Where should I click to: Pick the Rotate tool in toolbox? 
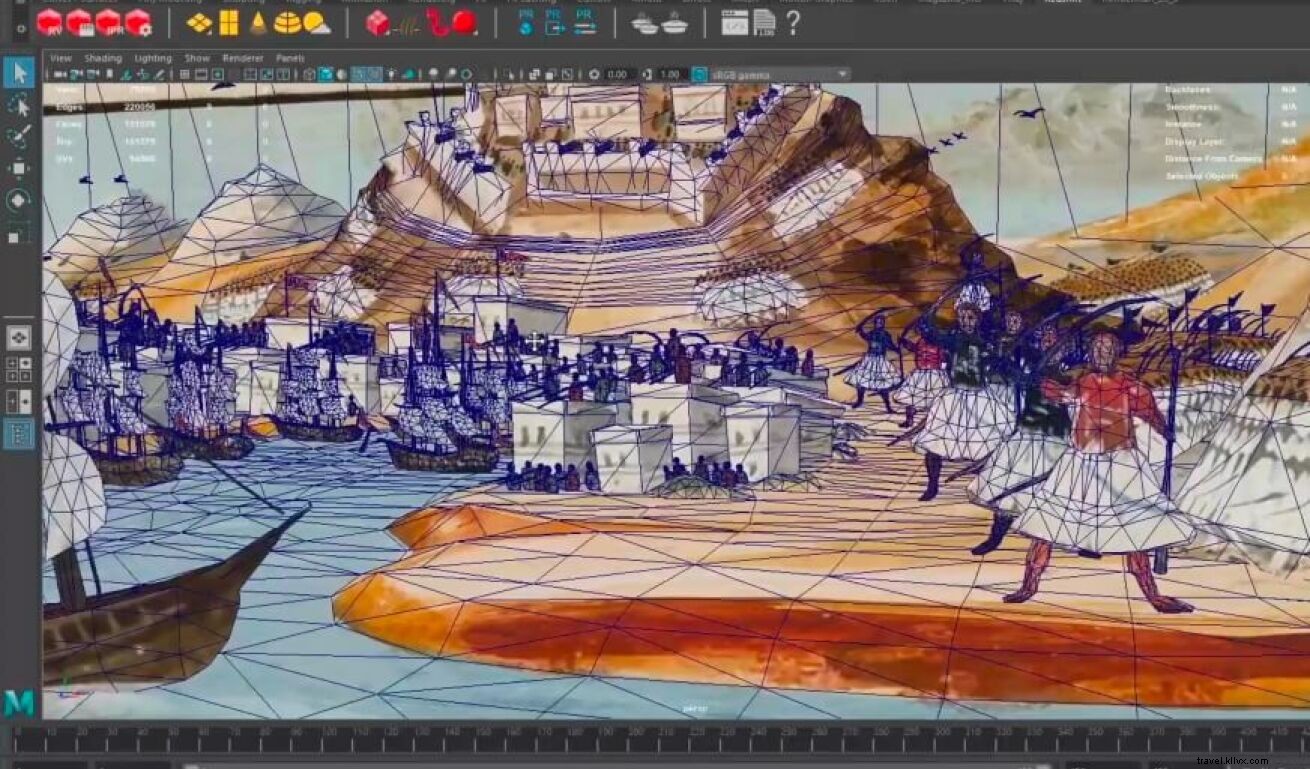[19, 200]
